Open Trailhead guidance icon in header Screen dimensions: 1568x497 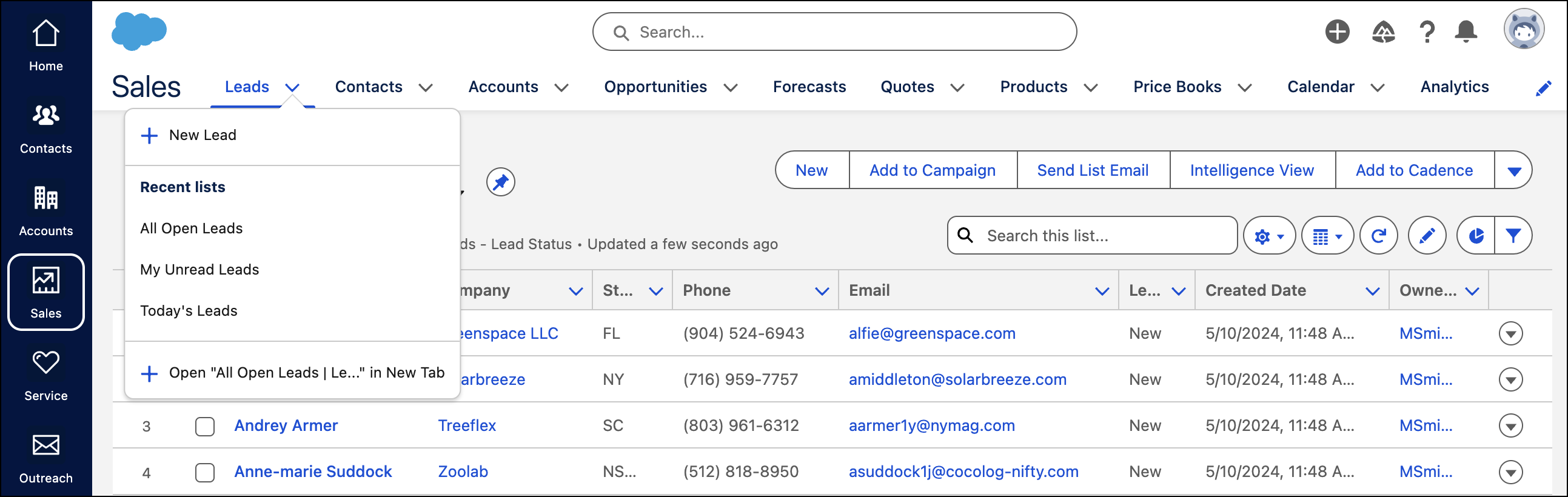point(1384,32)
